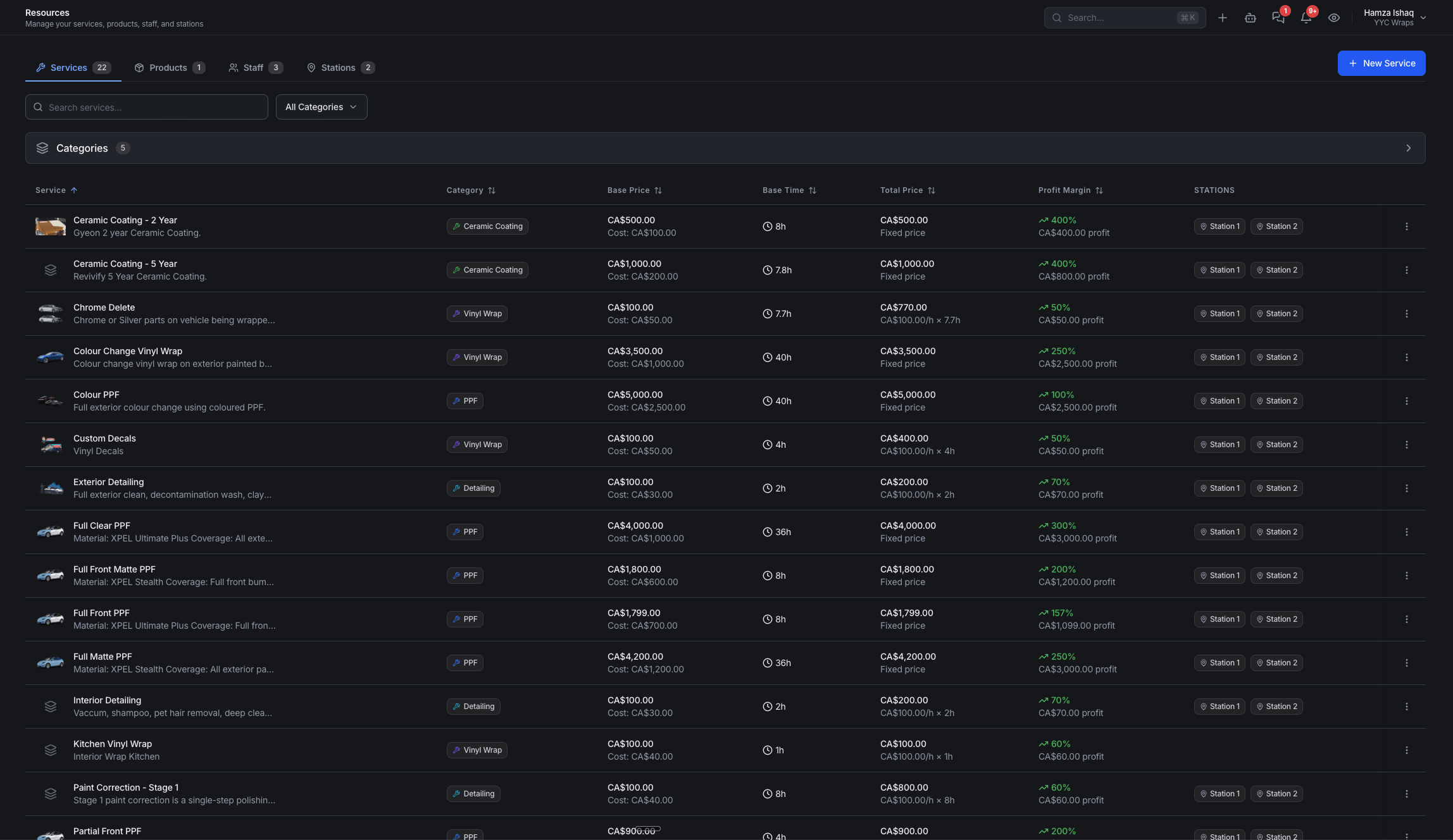The width and height of the screenshot is (1453, 840).
Task: Open notifications bell icon
Action: click(x=1306, y=18)
